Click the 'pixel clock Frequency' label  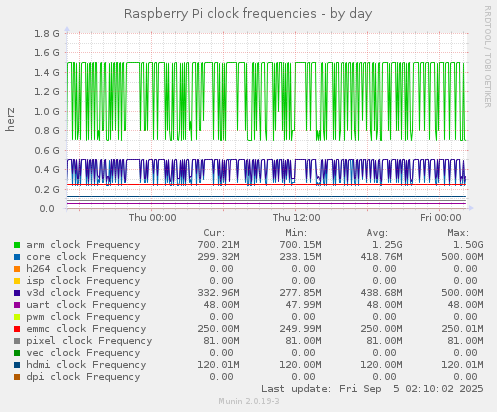[89, 341]
